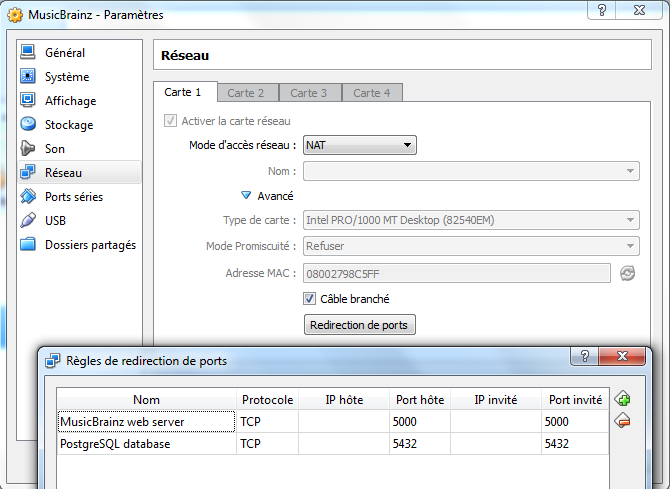
Task: Collapse the Avancé section arrow
Action: click(245, 196)
